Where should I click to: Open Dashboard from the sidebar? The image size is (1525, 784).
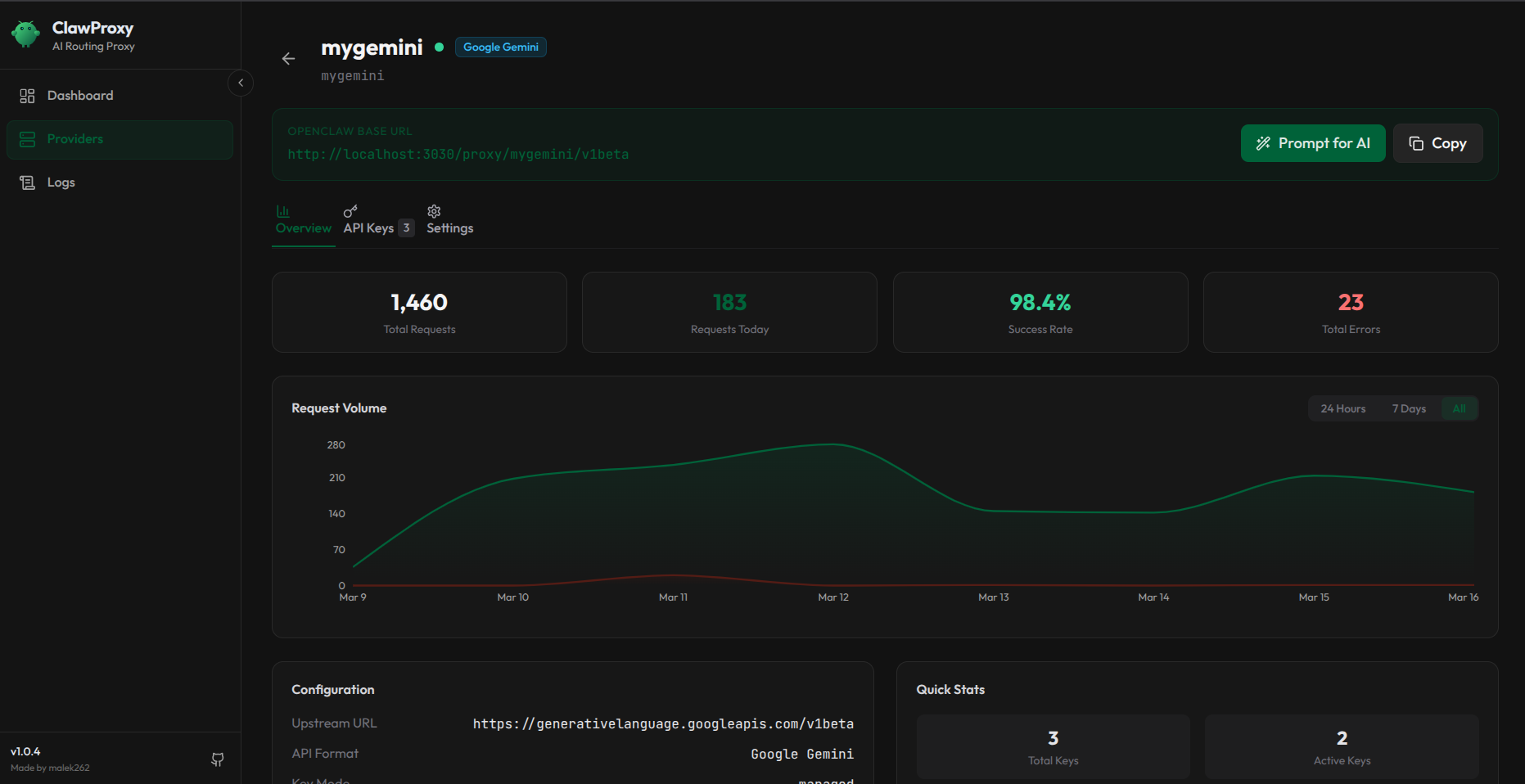(120, 96)
